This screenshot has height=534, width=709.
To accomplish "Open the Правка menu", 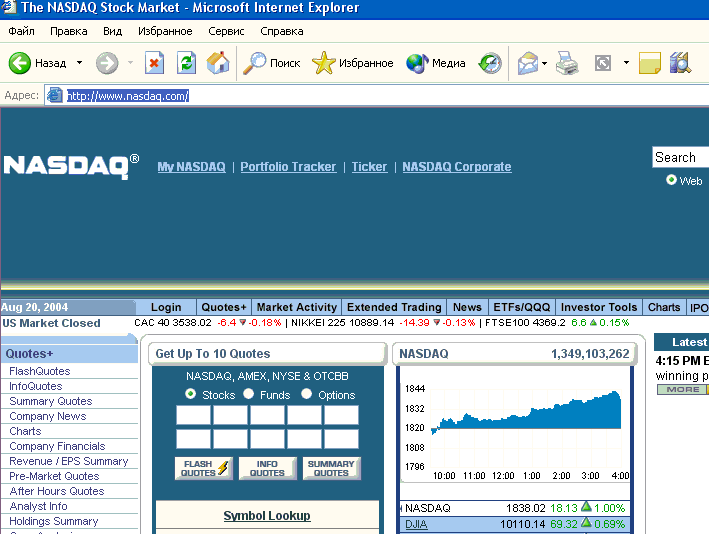I will click(x=69, y=31).
